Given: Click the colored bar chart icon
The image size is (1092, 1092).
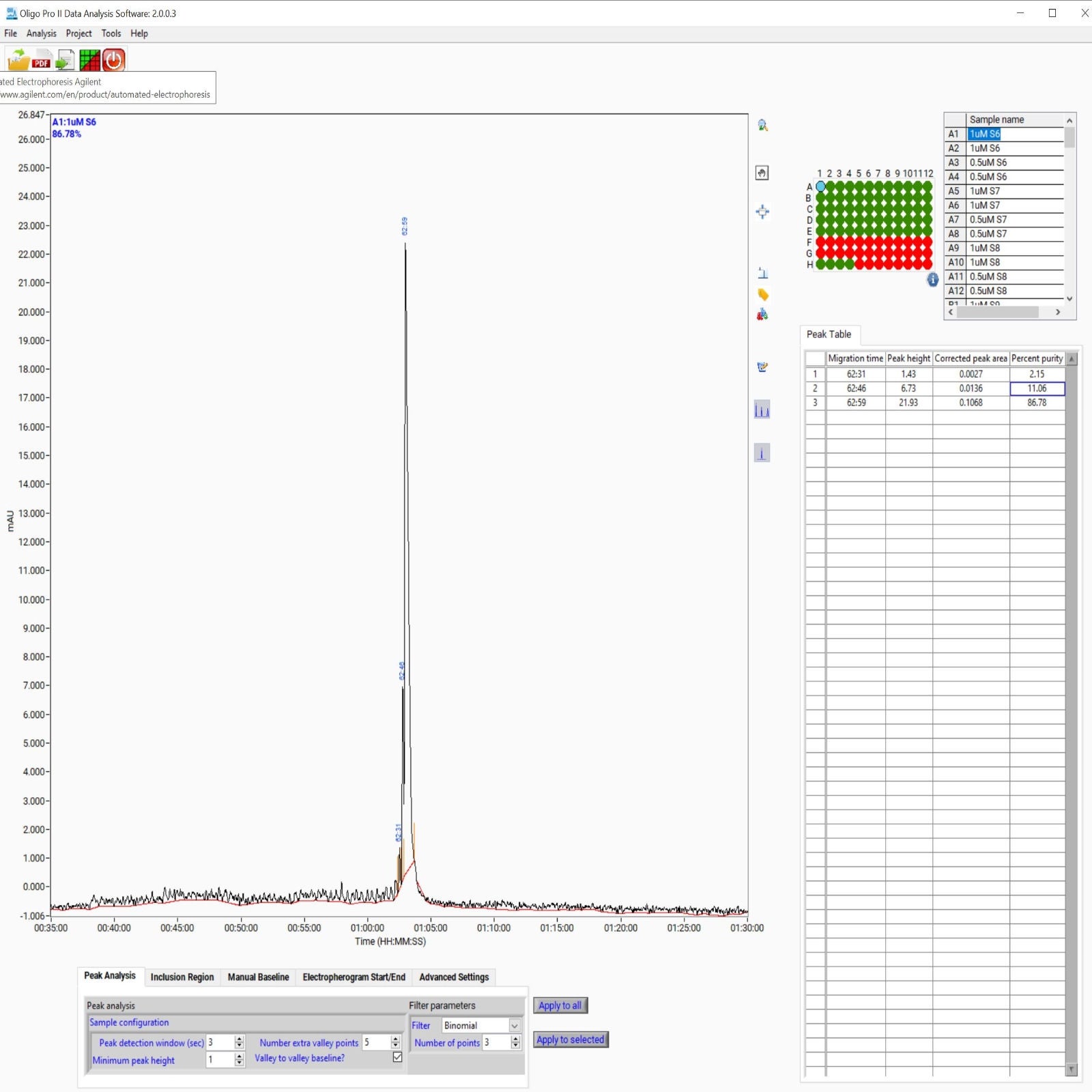Looking at the screenshot, I should coord(762,314).
